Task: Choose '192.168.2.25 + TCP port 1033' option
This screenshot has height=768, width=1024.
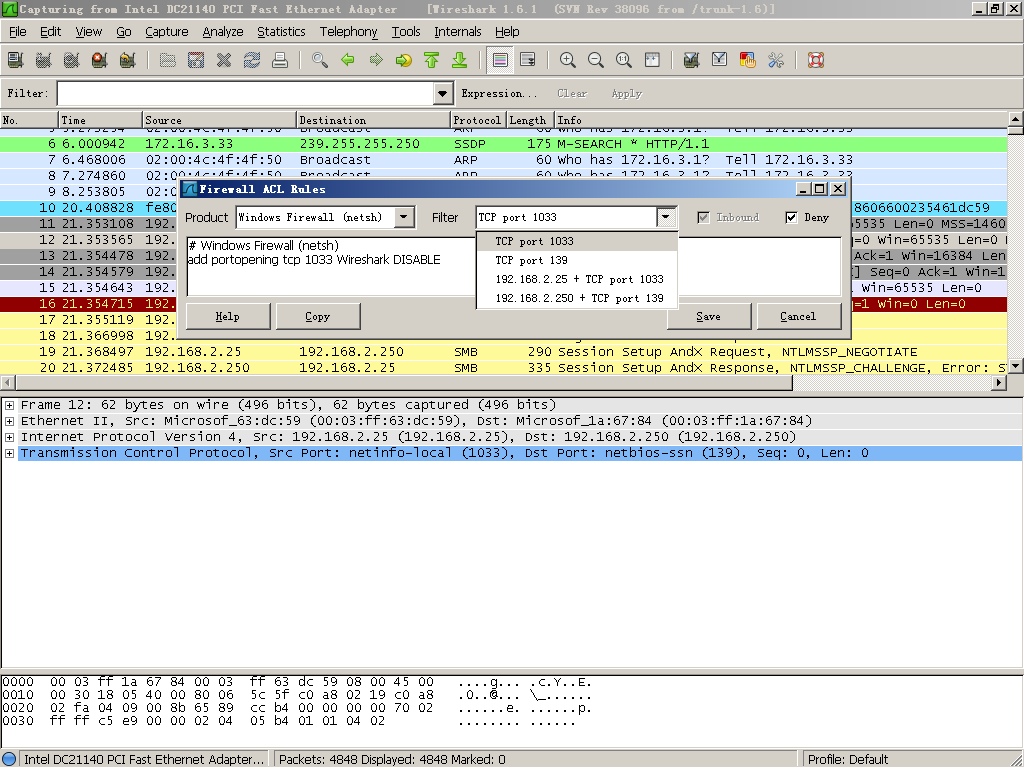Action: [577, 279]
